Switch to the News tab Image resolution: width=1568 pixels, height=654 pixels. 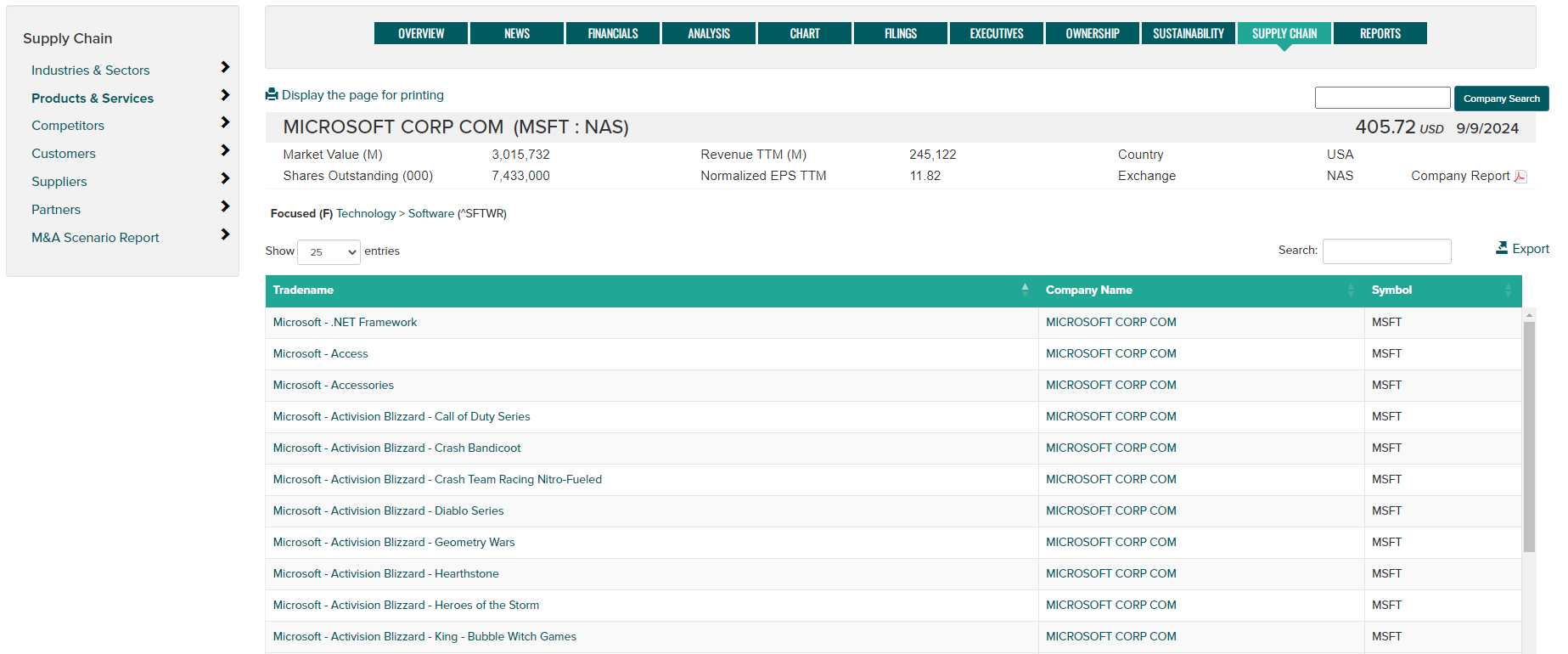(517, 33)
